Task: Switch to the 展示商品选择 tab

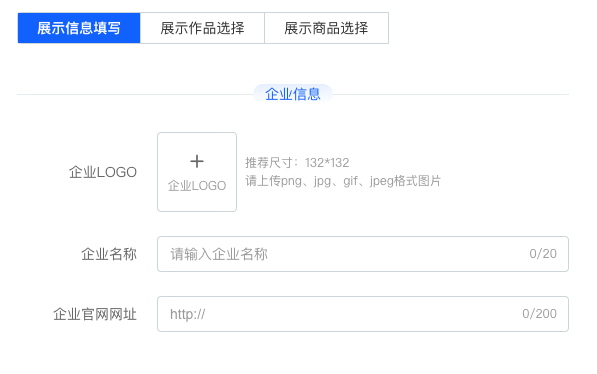Action: pos(327,28)
